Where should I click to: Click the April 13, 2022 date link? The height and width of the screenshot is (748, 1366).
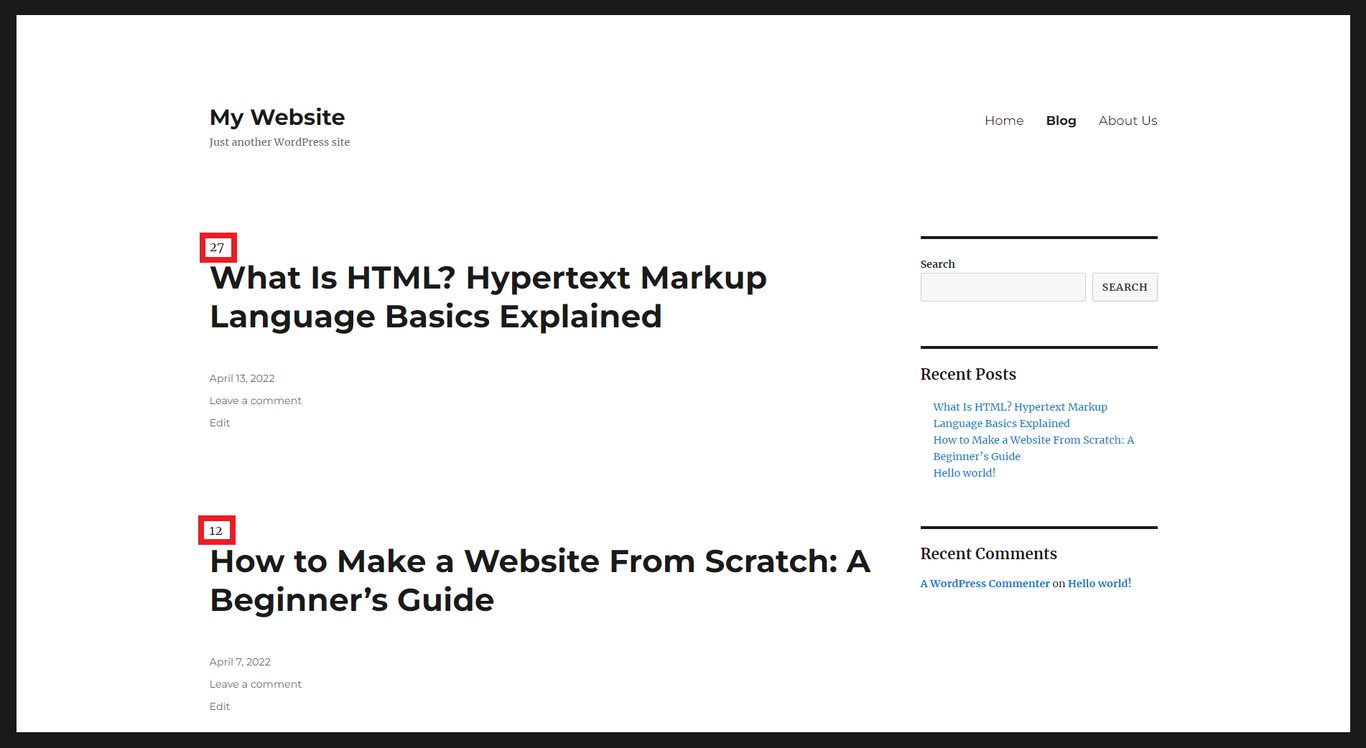(x=241, y=378)
